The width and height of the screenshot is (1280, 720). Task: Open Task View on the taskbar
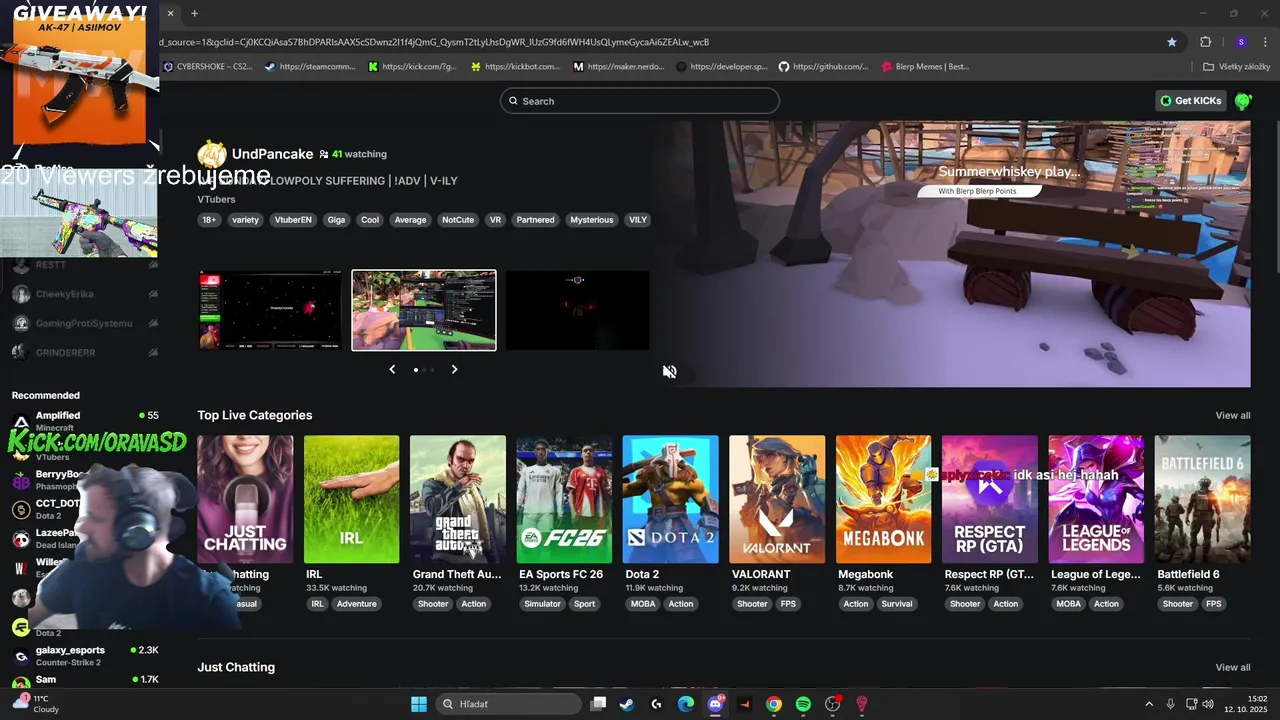(x=598, y=704)
